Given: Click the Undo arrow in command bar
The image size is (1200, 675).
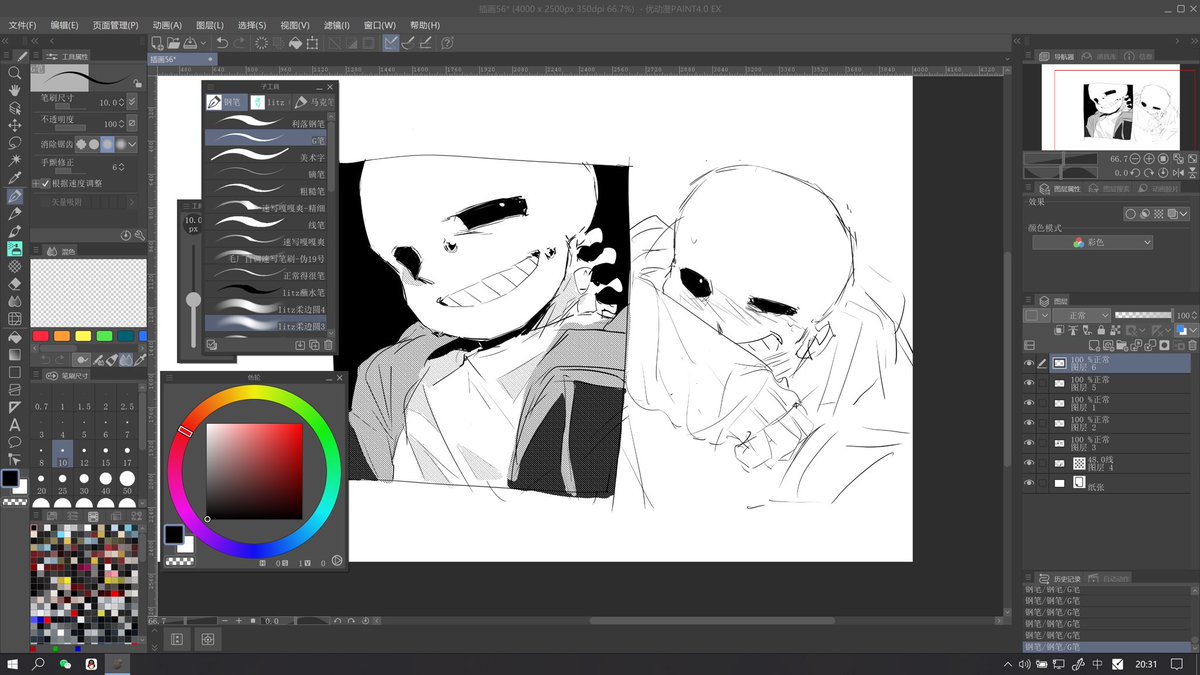Looking at the screenshot, I should coord(222,43).
